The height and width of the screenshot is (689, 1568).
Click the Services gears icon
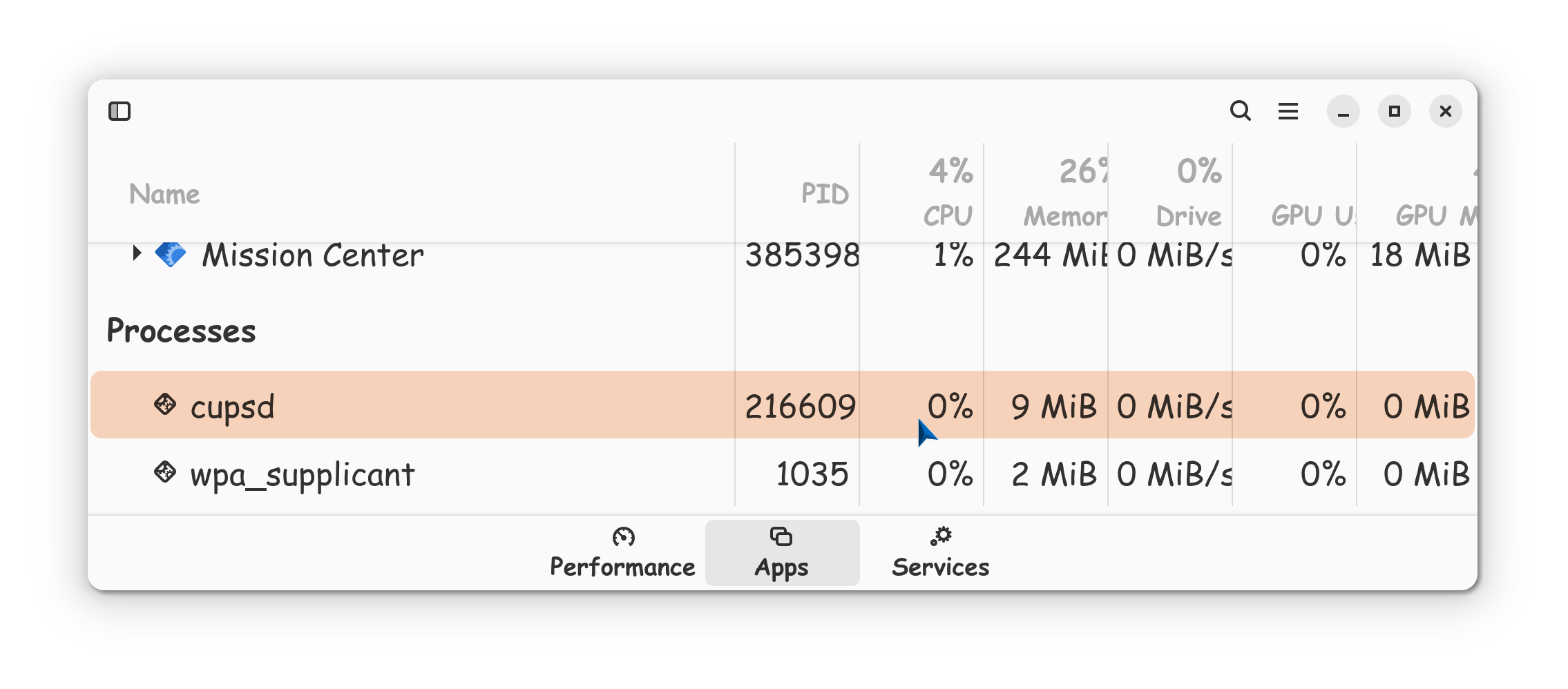[941, 536]
